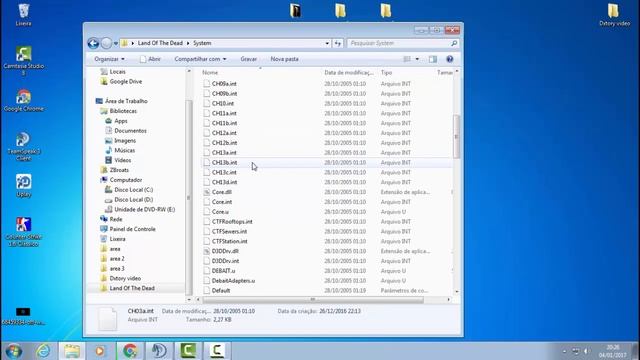Select the file Core.dll

222,192
